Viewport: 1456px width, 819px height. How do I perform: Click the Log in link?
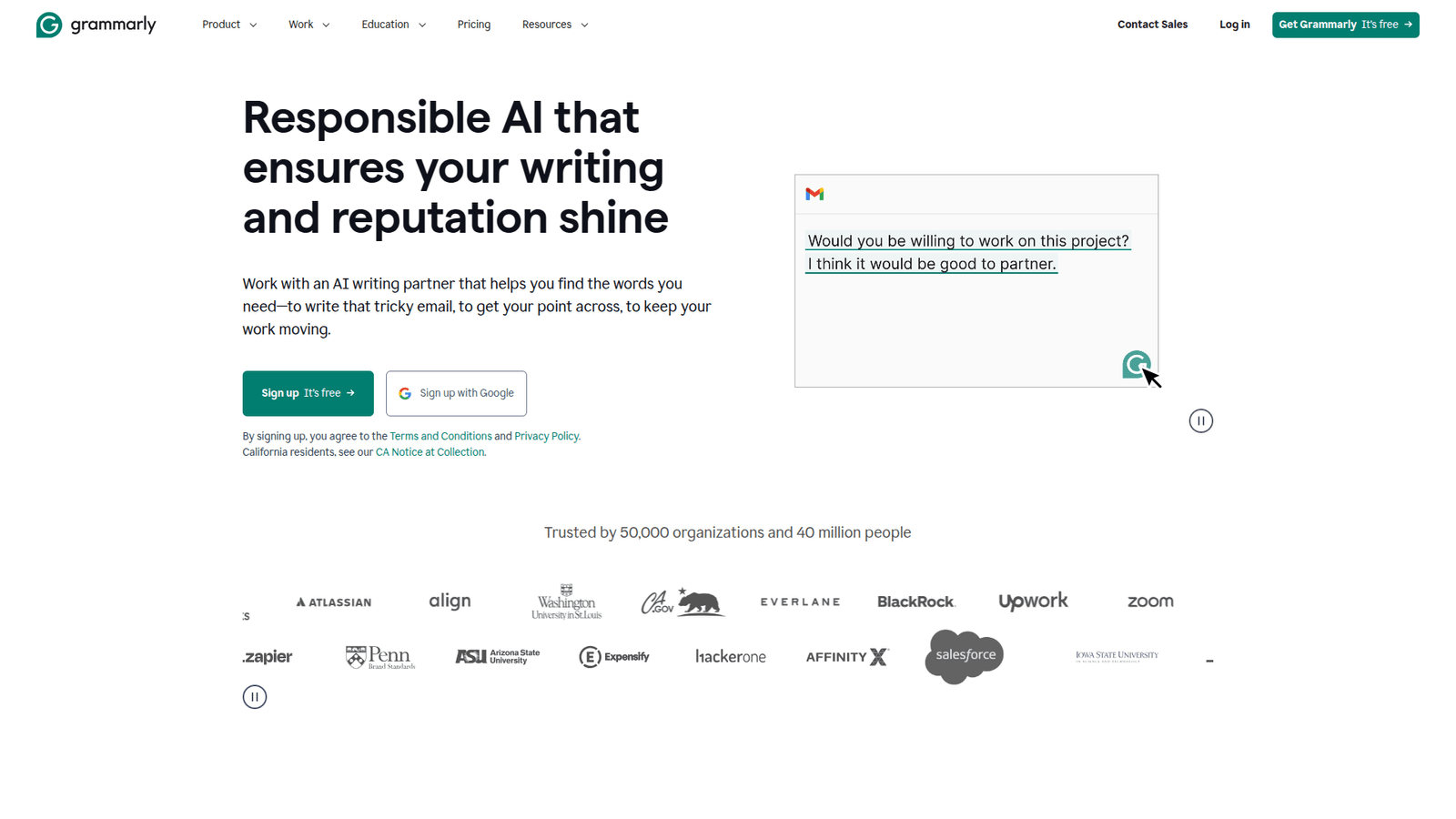pyautogui.click(x=1234, y=25)
